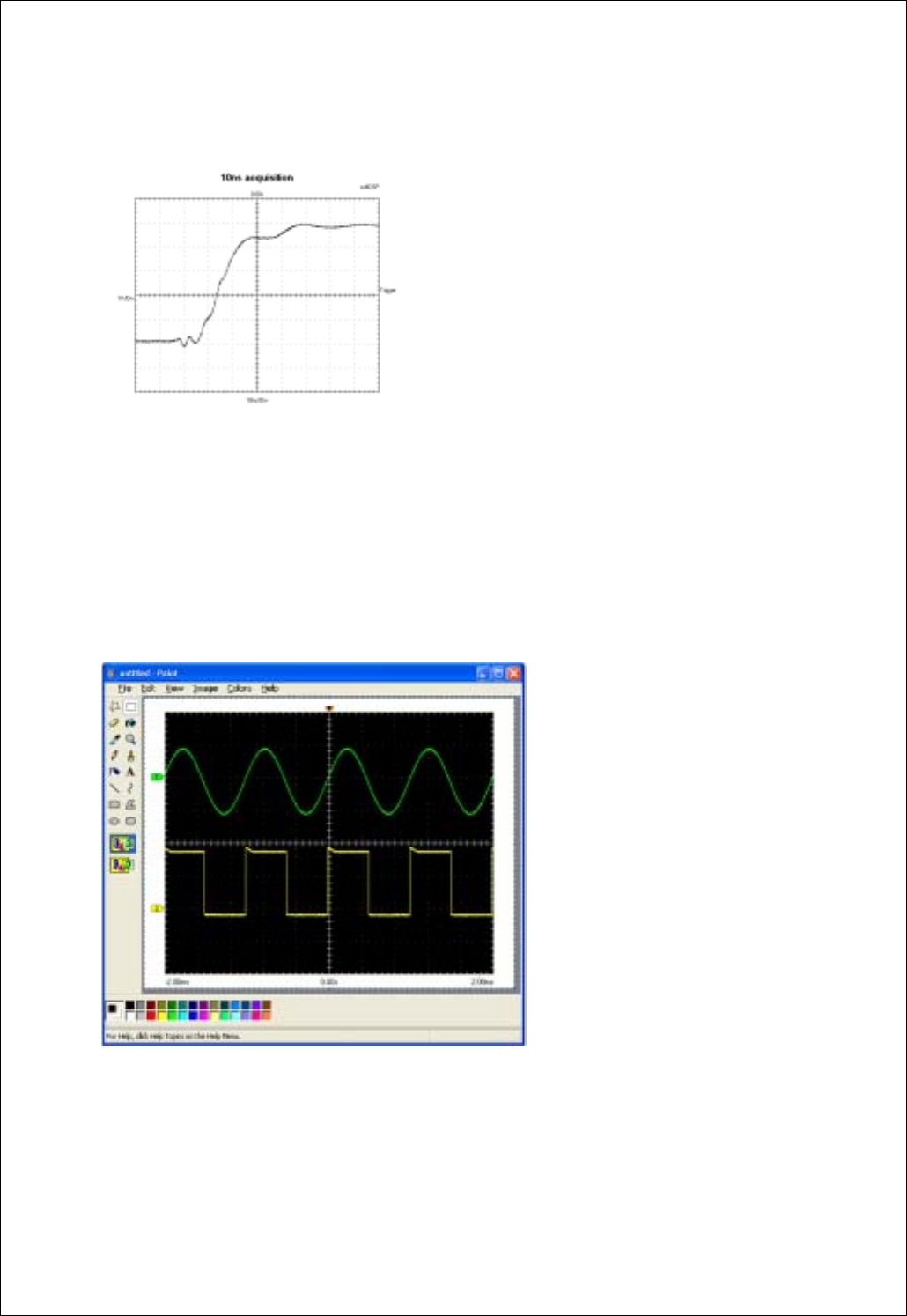Select the Pencil tool in Paint

click(x=114, y=756)
